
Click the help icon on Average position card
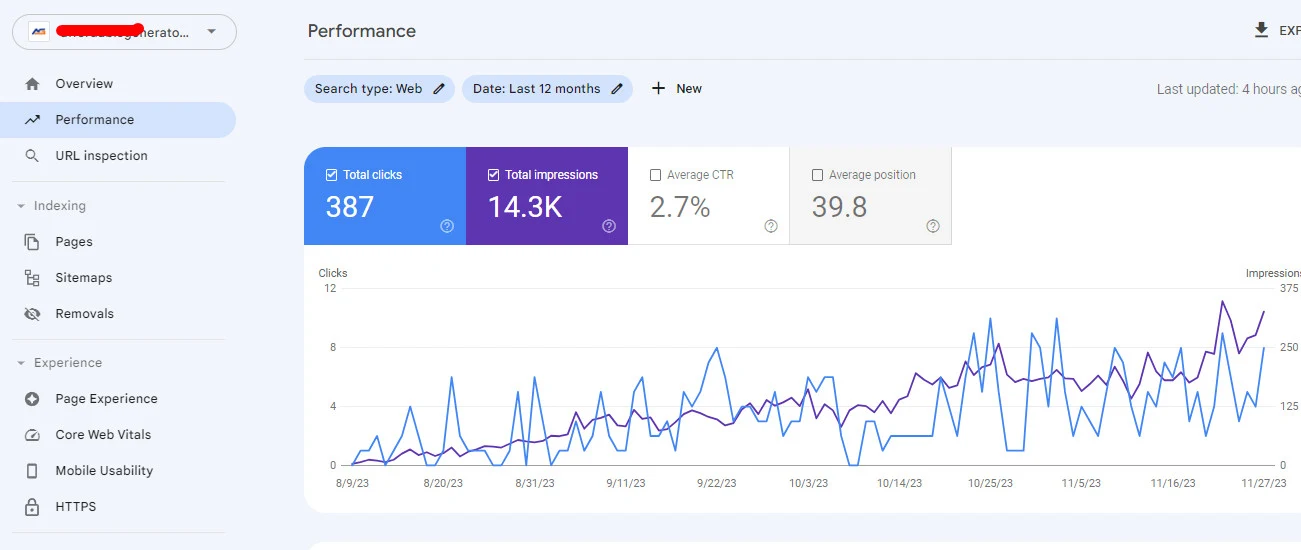(x=933, y=226)
